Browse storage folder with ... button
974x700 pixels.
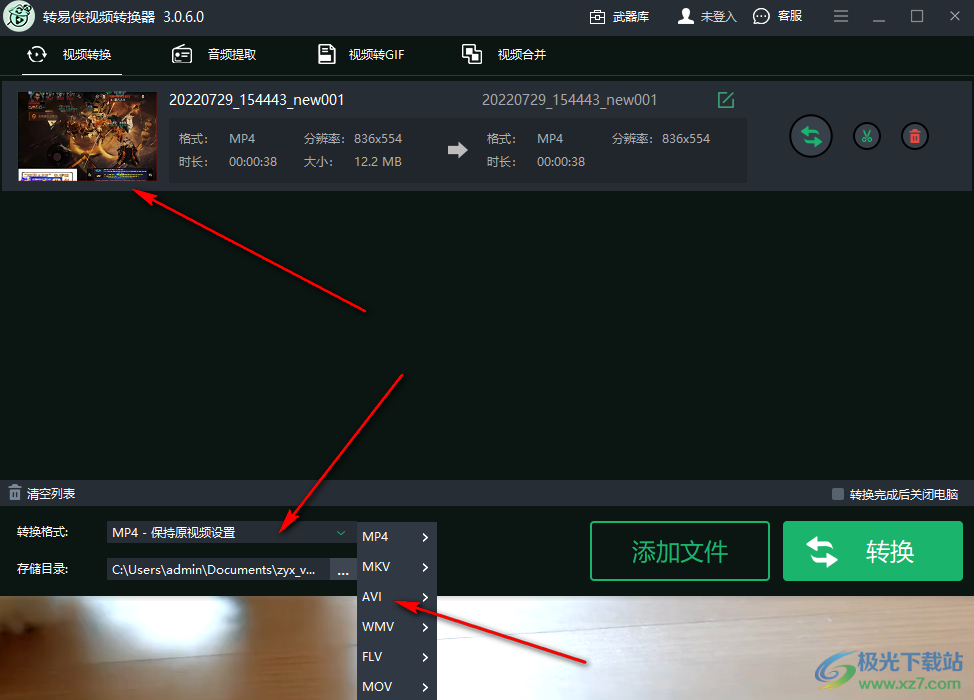tap(343, 570)
